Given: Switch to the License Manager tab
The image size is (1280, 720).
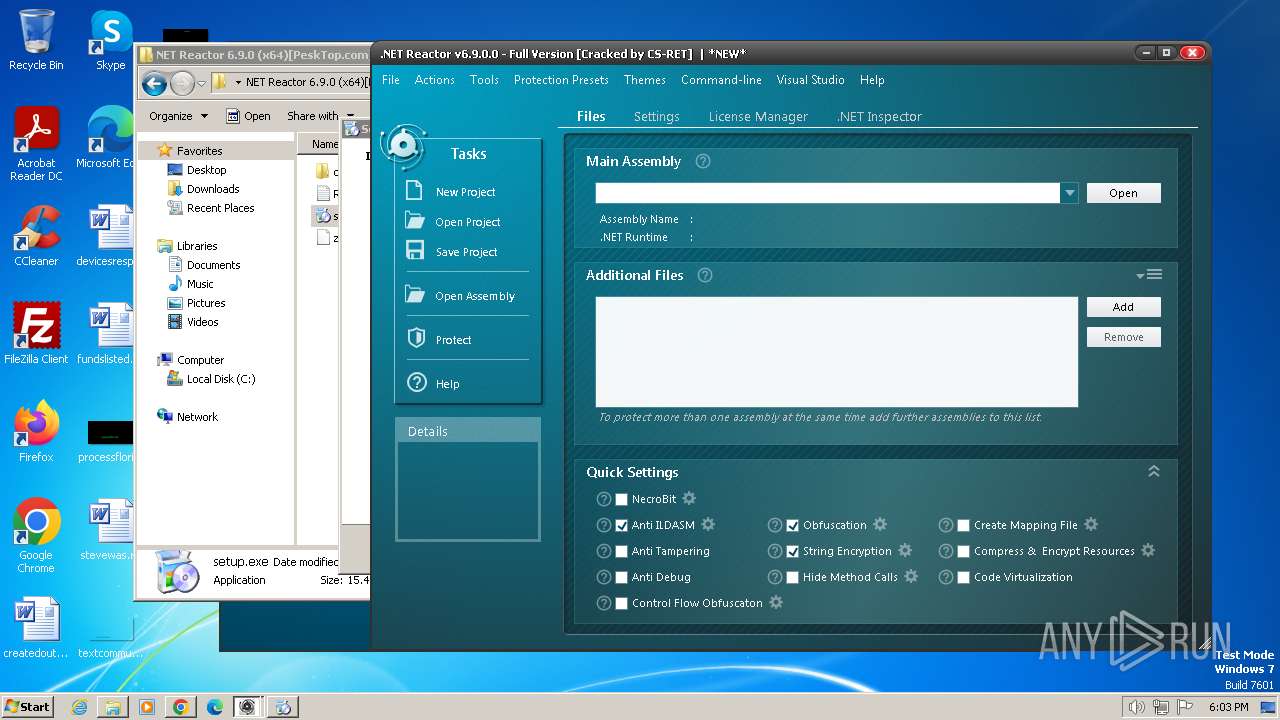Looking at the screenshot, I should click(758, 116).
